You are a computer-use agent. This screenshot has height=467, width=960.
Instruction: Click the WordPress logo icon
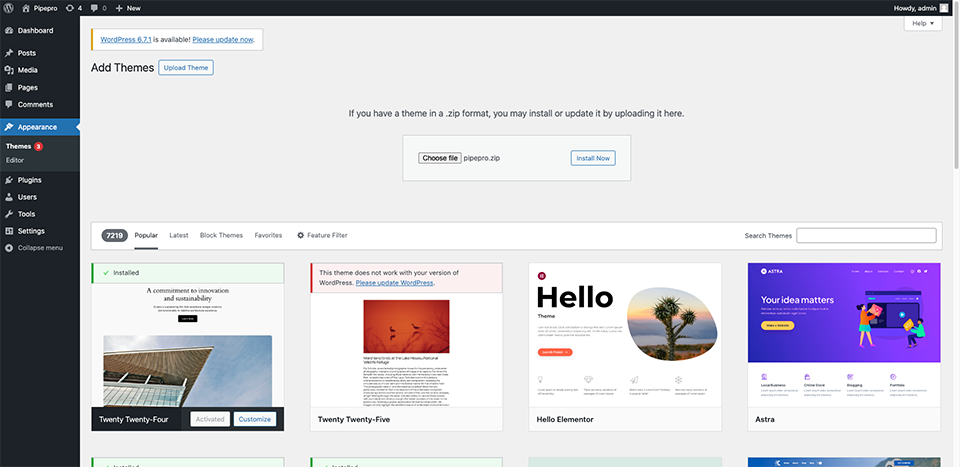tap(8, 8)
